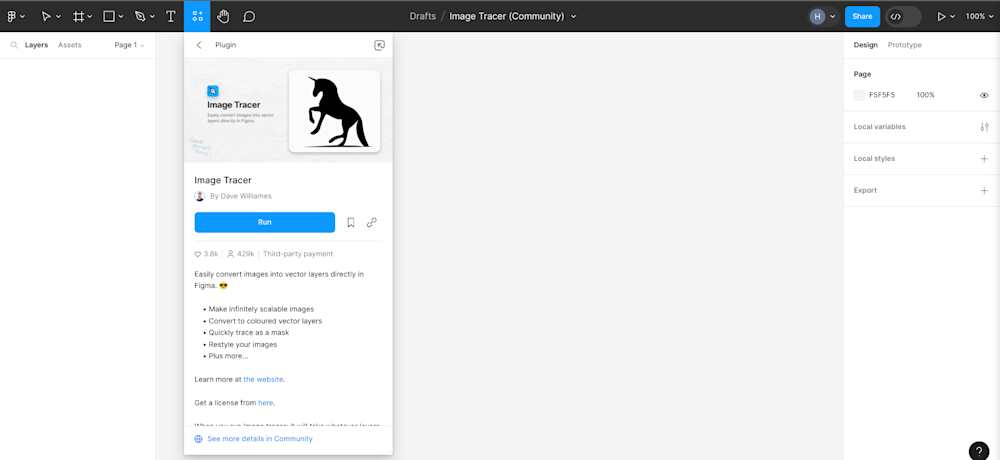Open the website link
The width and height of the screenshot is (1000, 460).
(x=263, y=380)
